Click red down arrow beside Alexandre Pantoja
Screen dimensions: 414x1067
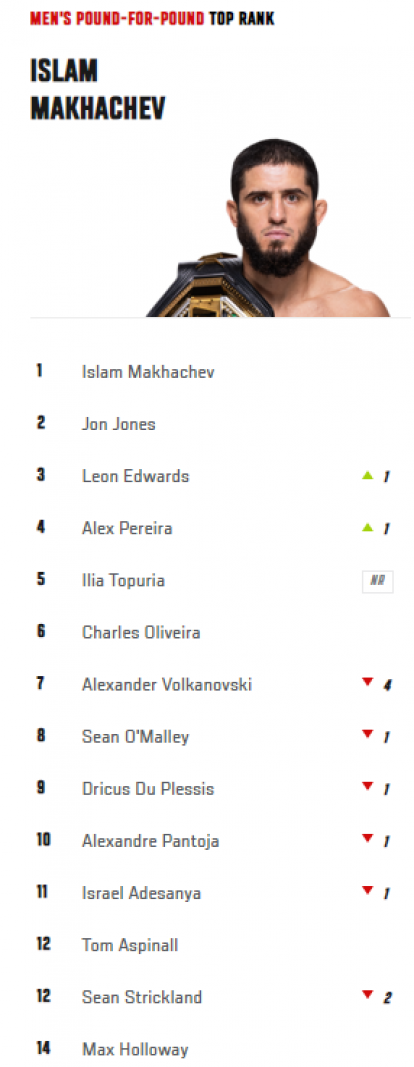tap(368, 838)
